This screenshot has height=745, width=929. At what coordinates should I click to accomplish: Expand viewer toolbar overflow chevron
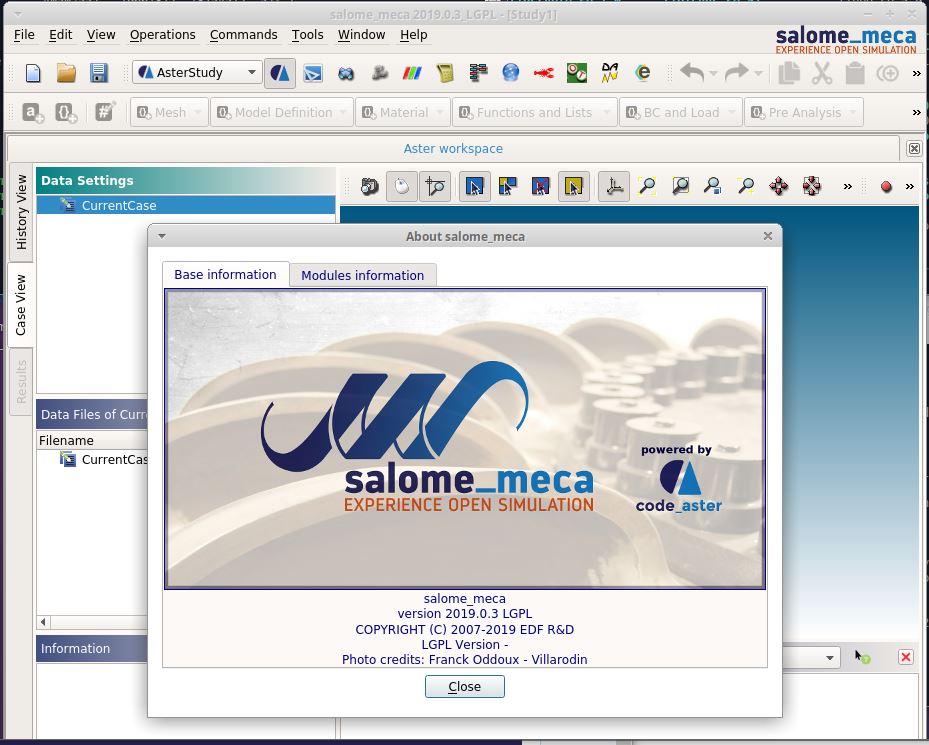pos(848,187)
